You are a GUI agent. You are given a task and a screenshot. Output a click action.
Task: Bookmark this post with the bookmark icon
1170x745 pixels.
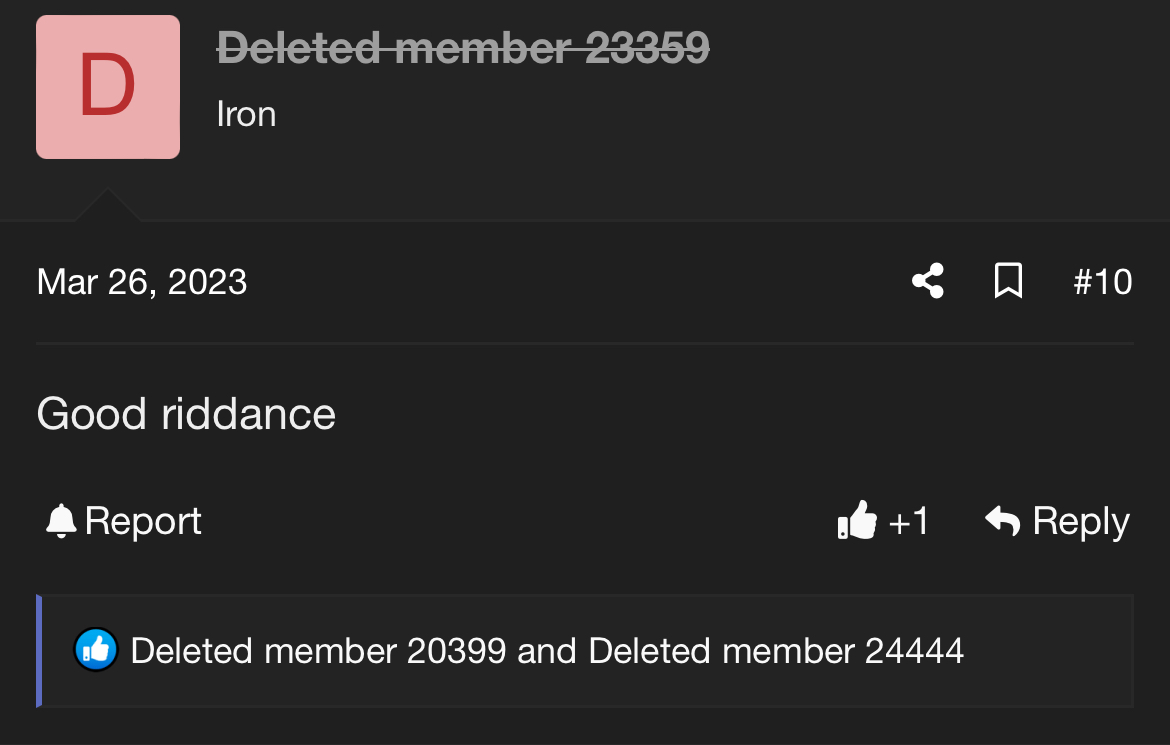(1008, 281)
